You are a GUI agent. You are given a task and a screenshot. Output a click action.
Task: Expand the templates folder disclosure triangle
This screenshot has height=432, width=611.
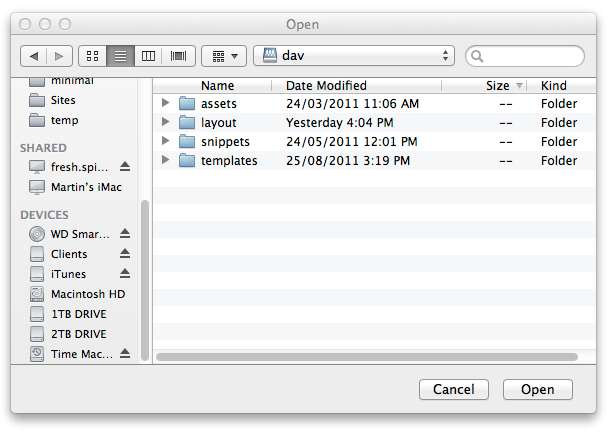[166, 160]
